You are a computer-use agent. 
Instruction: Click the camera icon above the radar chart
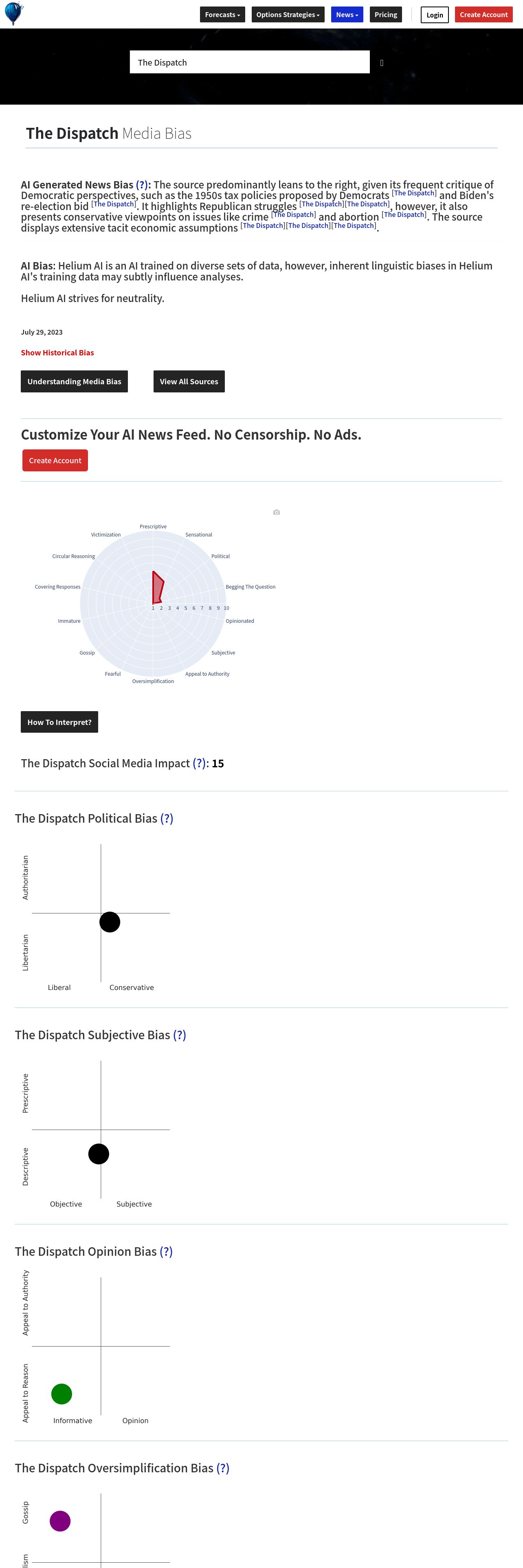(277, 512)
